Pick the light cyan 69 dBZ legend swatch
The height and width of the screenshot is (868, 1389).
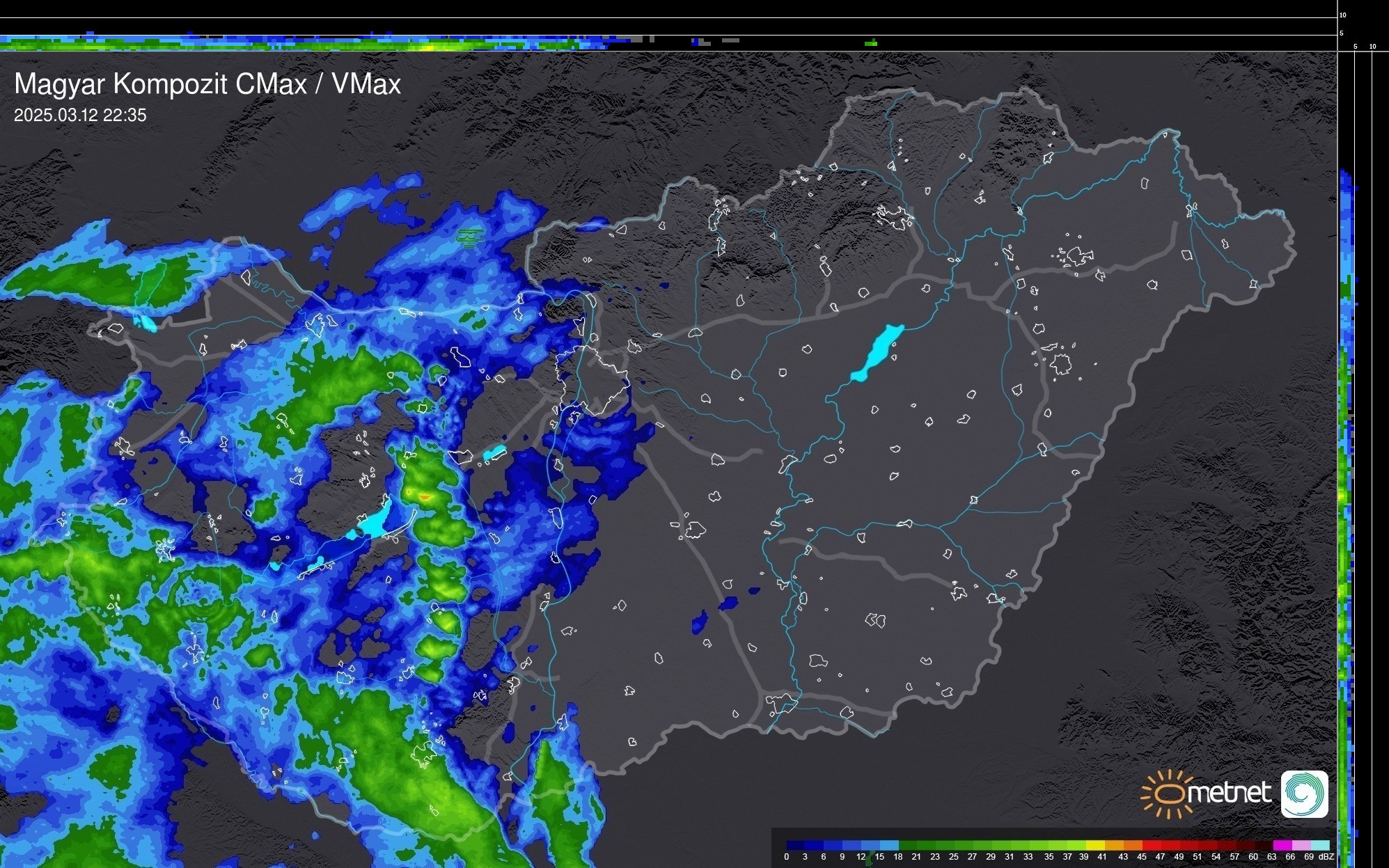[x=1319, y=845]
